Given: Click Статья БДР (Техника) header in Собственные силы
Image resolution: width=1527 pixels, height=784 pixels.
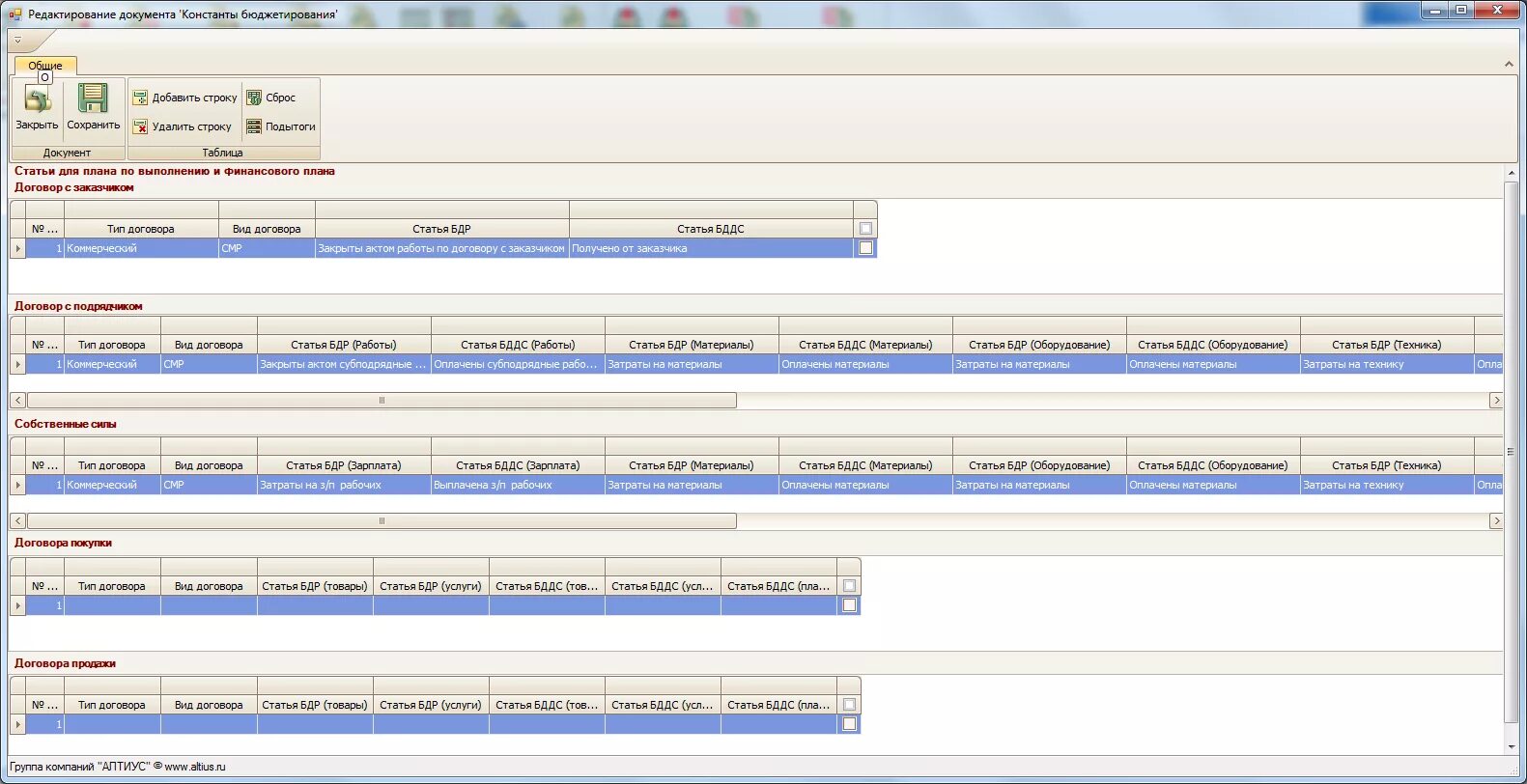Looking at the screenshot, I should click(1387, 465).
